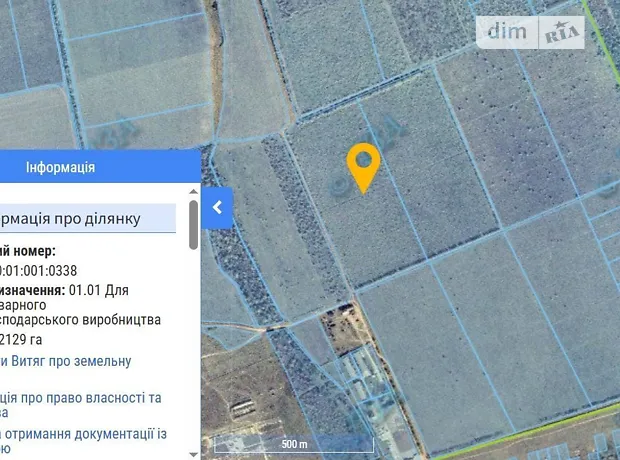
Task: Click the 500 m map scale bar
Action: [293, 444]
